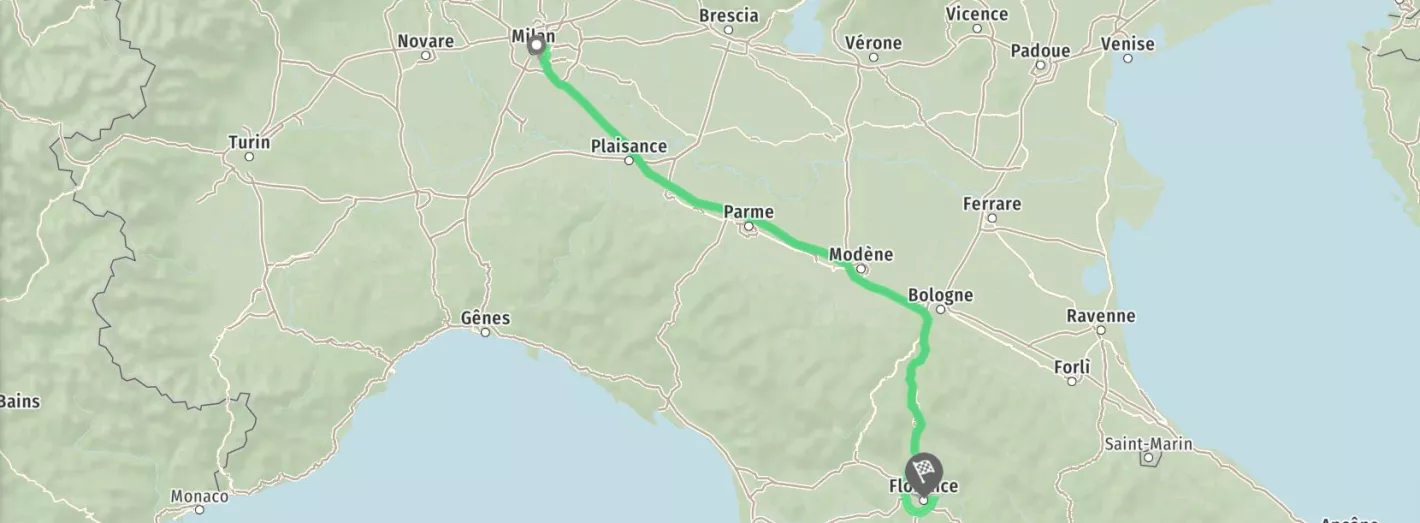The width and height of the screenshot is (1420, 523).
Task: Select the Ferrare city label
Action: click(992, 204)
